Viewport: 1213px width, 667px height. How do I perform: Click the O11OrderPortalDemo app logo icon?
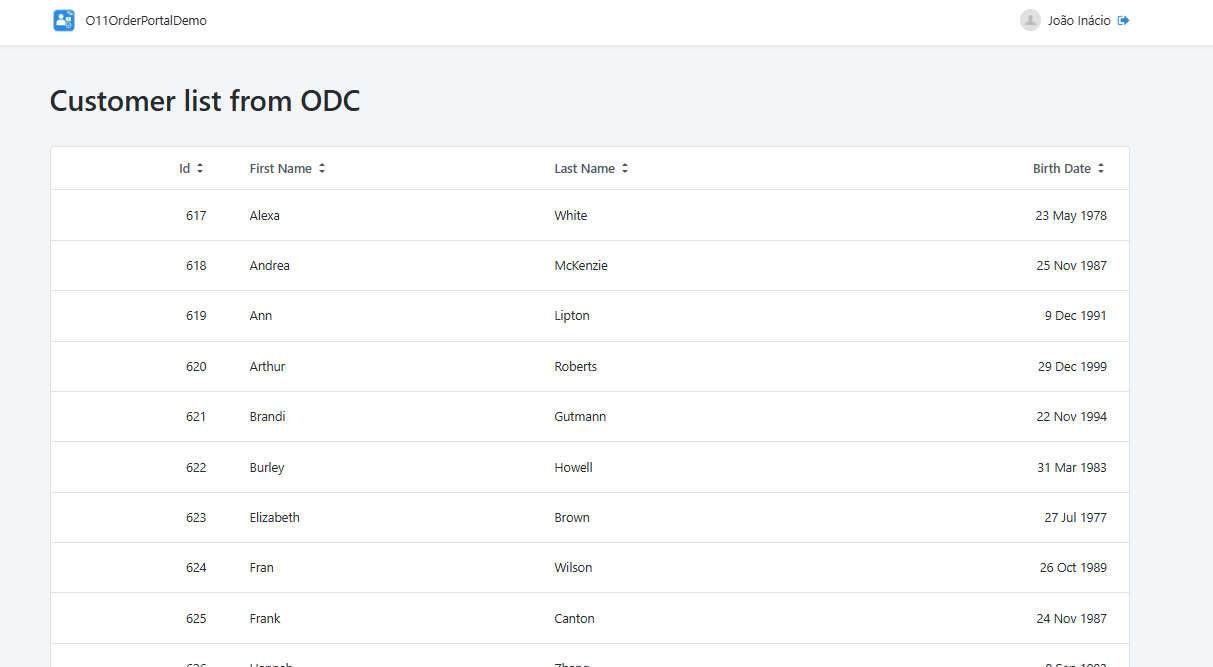pos(63,20)
